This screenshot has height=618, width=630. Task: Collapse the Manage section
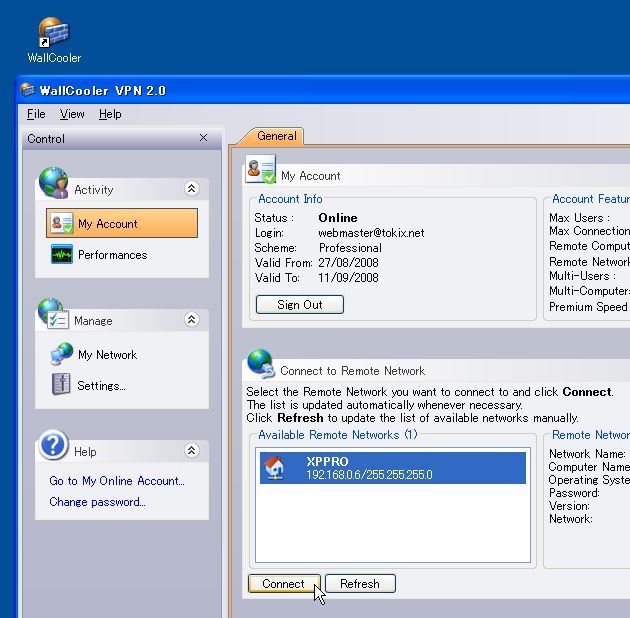click(192, 319)
